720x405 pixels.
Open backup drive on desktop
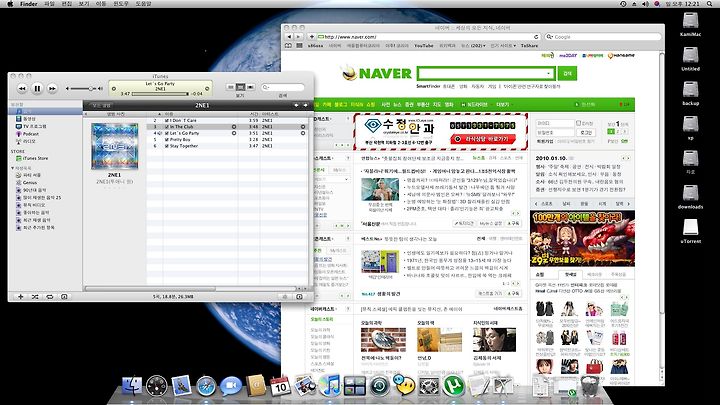[x=690, y=93]
